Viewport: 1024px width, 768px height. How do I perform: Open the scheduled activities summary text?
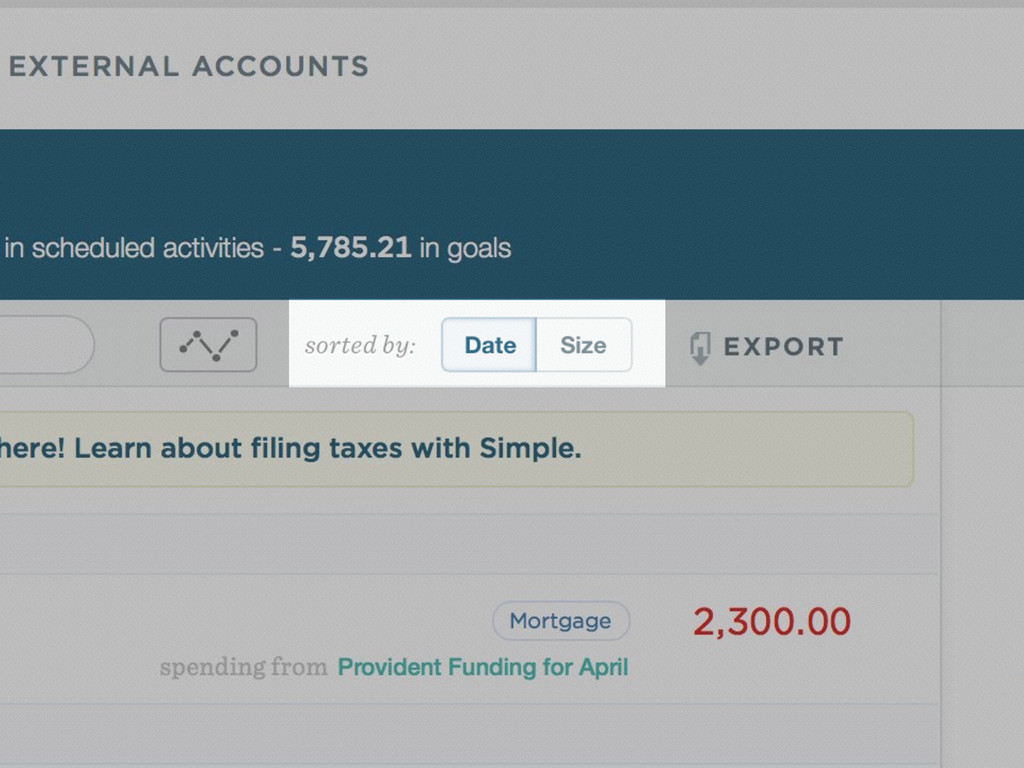134,248
